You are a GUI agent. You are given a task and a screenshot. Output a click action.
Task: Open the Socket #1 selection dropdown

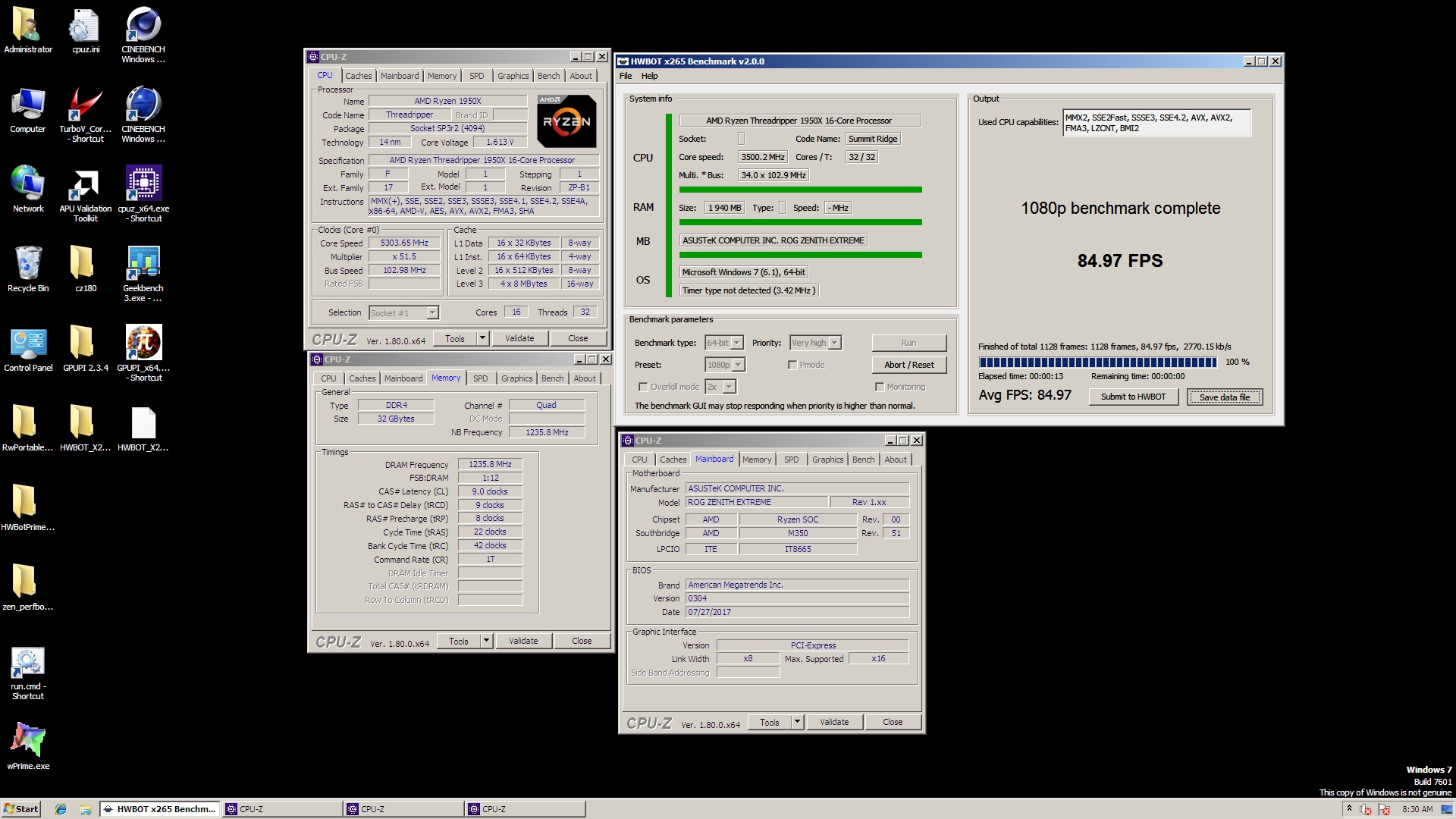[x=403, y=313]
